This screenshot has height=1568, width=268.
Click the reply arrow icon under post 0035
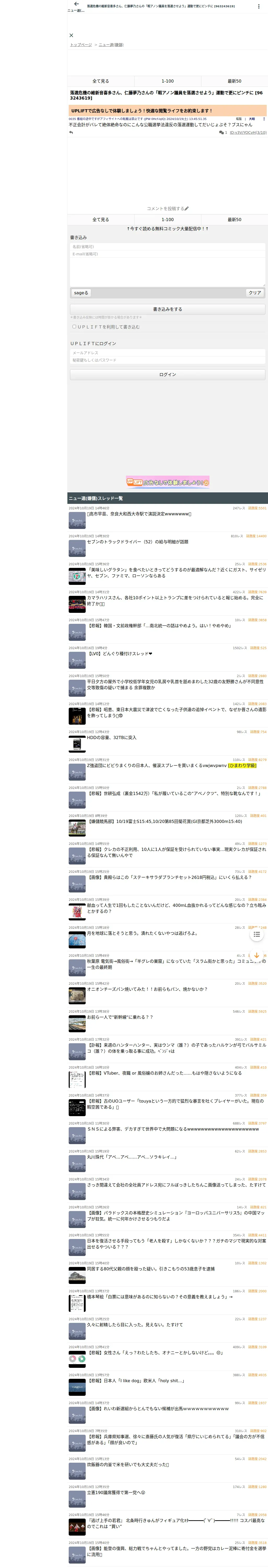pos(71,132)
